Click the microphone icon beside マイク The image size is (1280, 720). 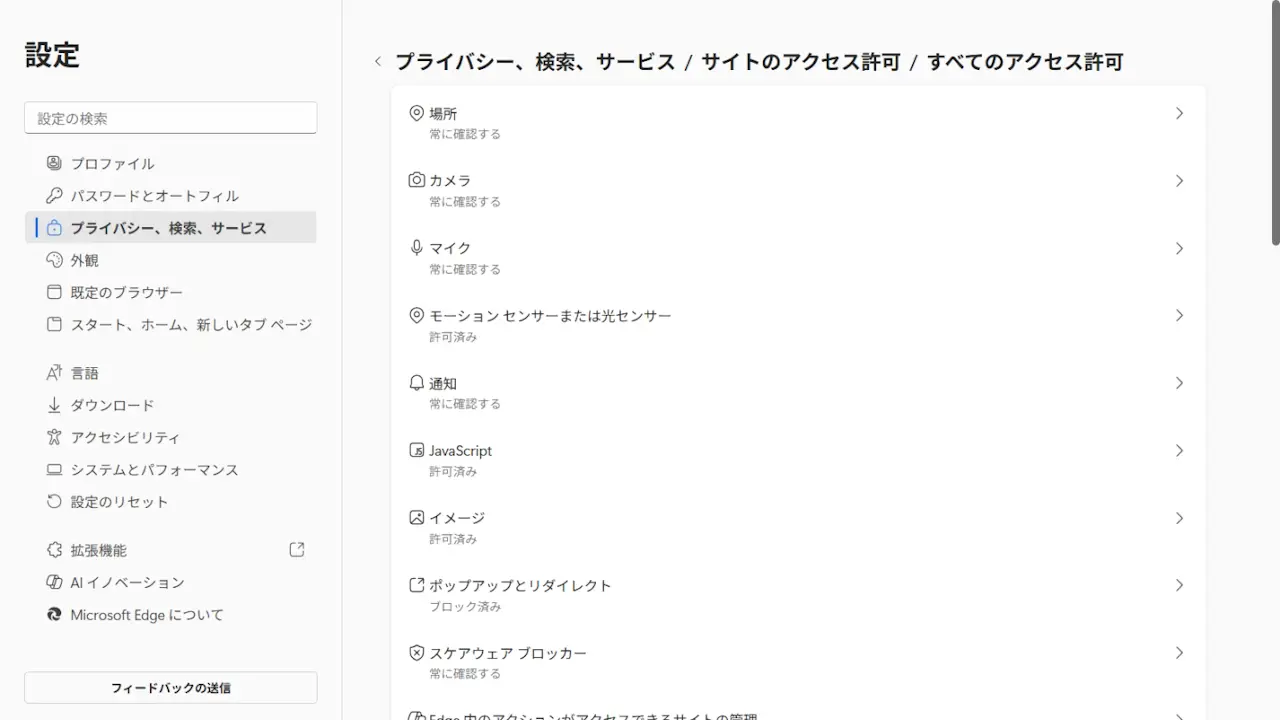tap(417, 248)
